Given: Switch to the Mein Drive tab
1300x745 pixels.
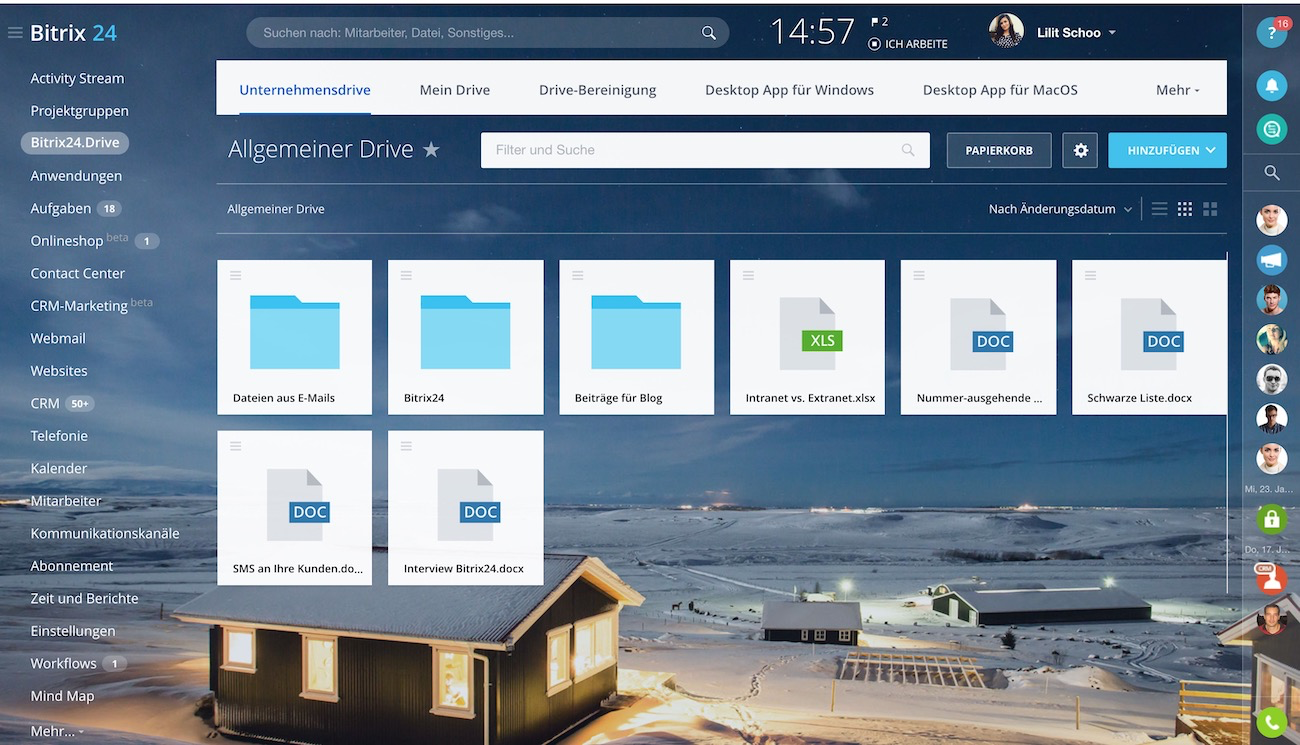Looking at the screenshot, I should point(454,90).
